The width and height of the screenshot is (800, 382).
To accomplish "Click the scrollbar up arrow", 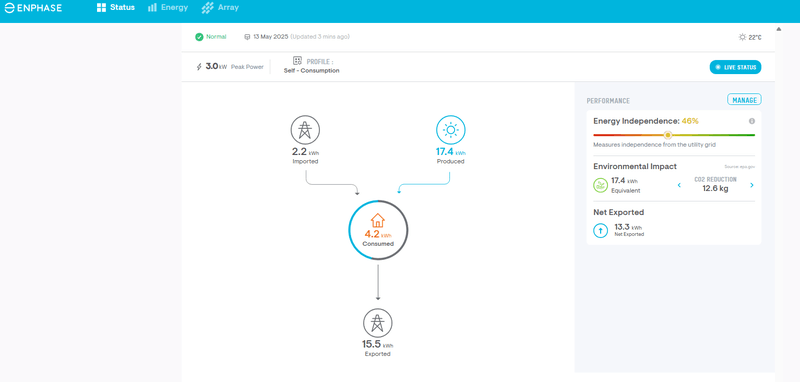I will (x=779, y=29).
